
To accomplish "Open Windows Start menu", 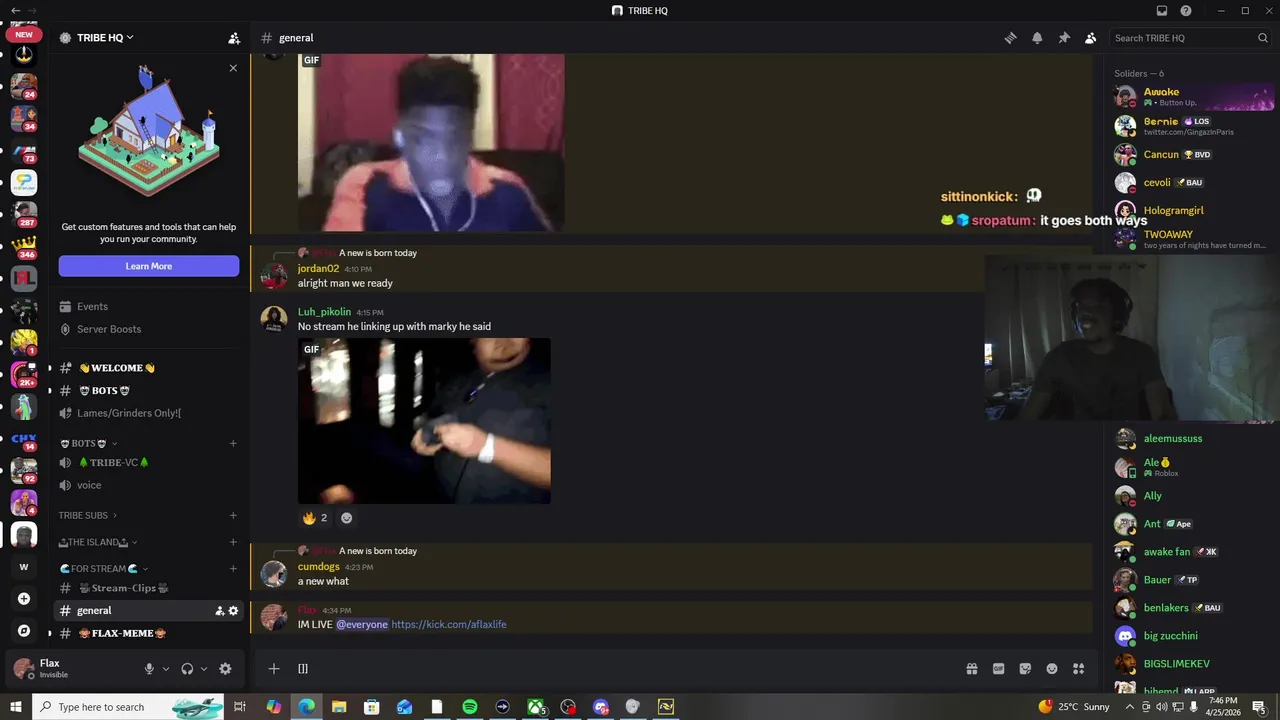I will pyautogui.click(x=16, y=707).
